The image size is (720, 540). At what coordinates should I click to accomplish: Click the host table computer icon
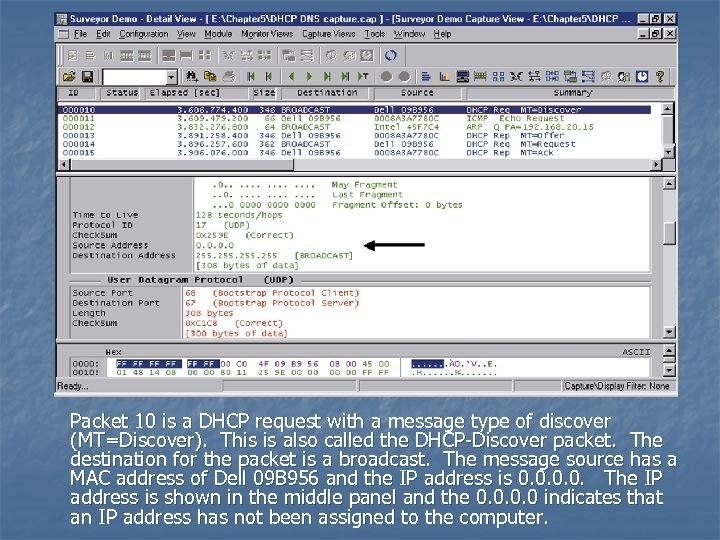pos(462,76)
